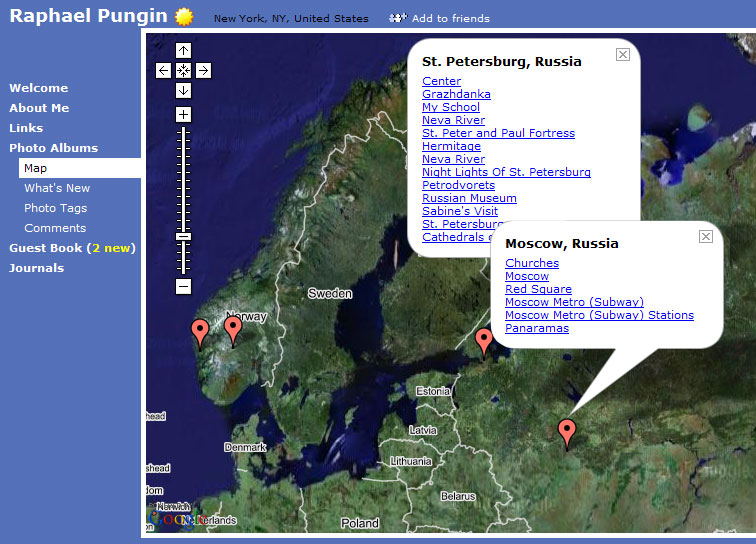Viewport: 756px width, 544px height.
Task: Open Moscow Metro (Subway) Stations link
Action: point(600,315)
